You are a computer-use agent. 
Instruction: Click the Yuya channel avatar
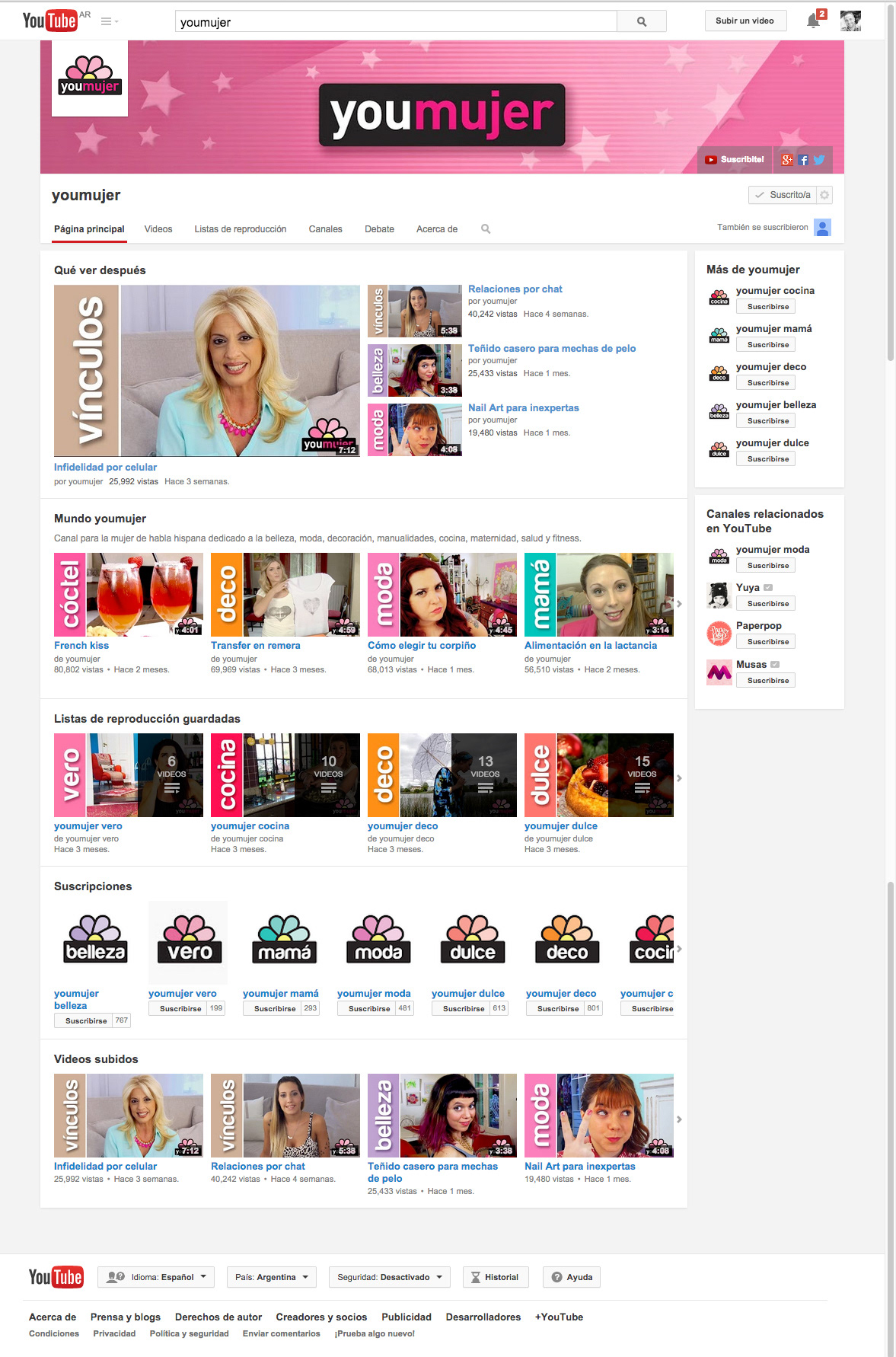(x=719, y=595)
